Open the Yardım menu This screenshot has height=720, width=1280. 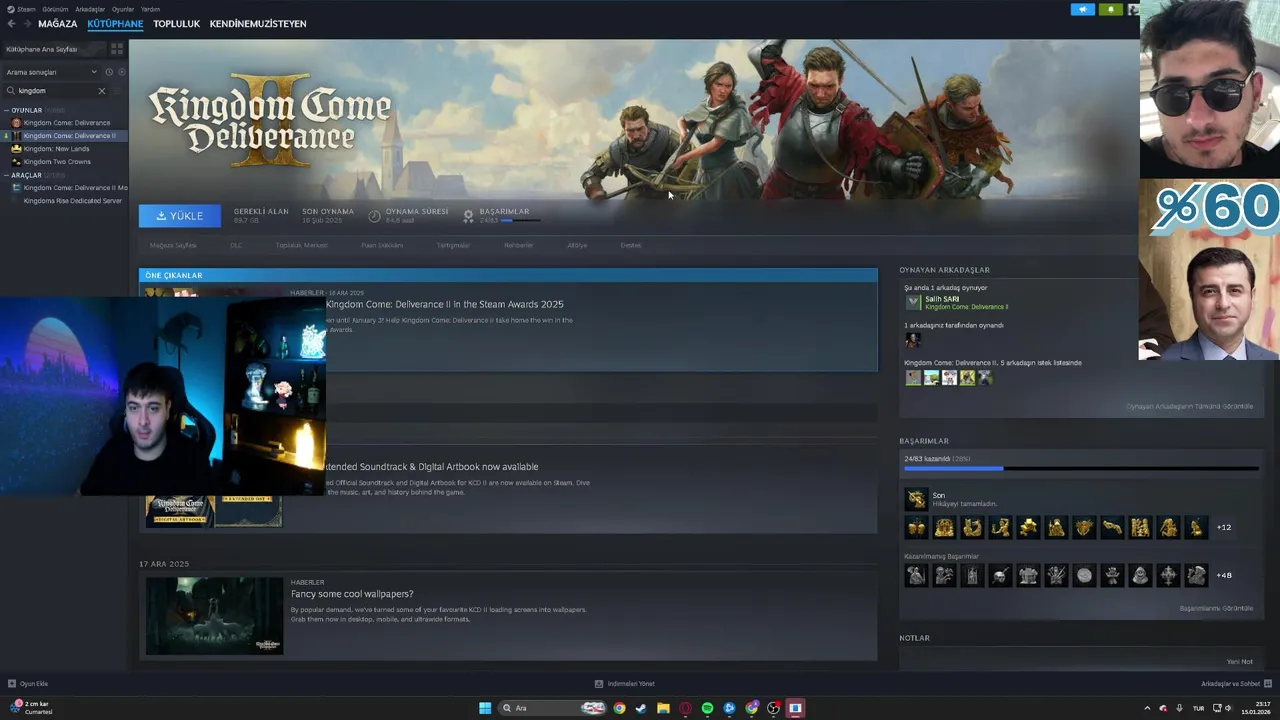[x=150, y=9]
